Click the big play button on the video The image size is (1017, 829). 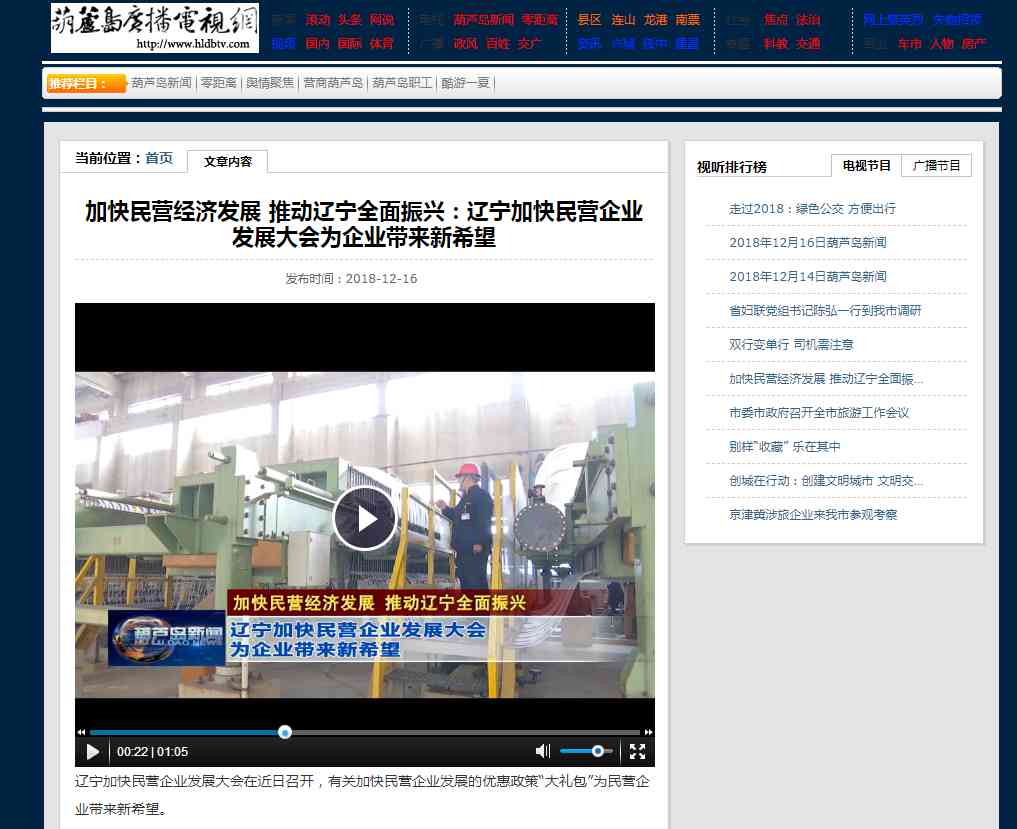[x=364, y=518]
